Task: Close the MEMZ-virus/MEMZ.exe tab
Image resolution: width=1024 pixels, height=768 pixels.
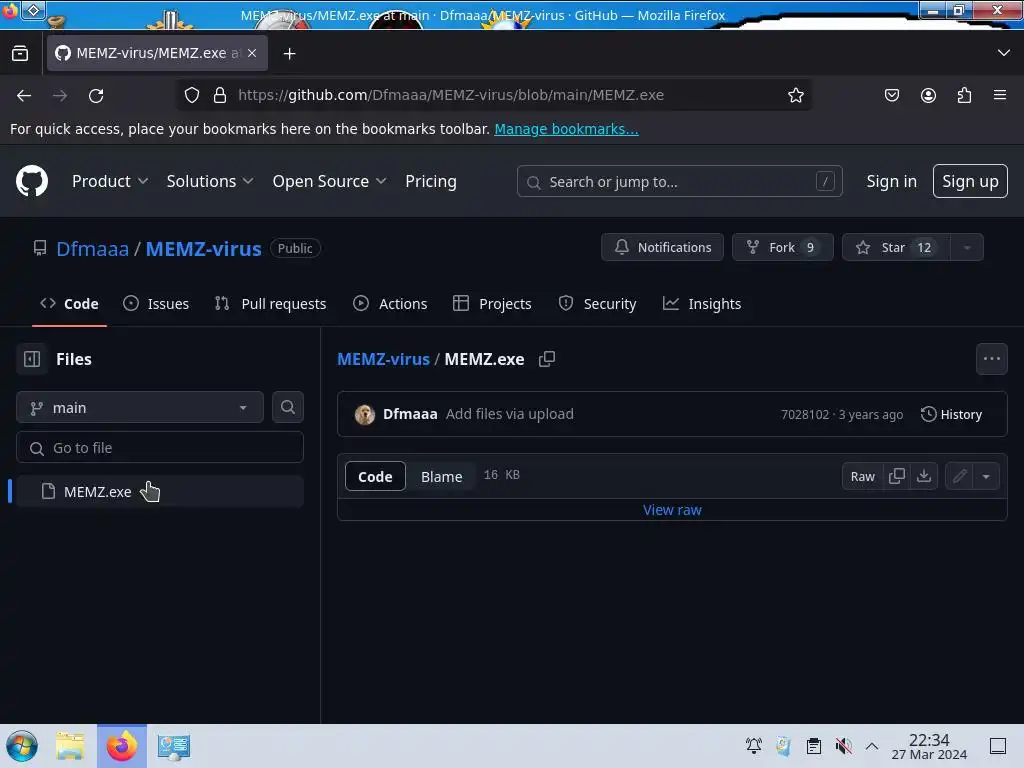Action: pyautogui.click(x=252, y=53)
